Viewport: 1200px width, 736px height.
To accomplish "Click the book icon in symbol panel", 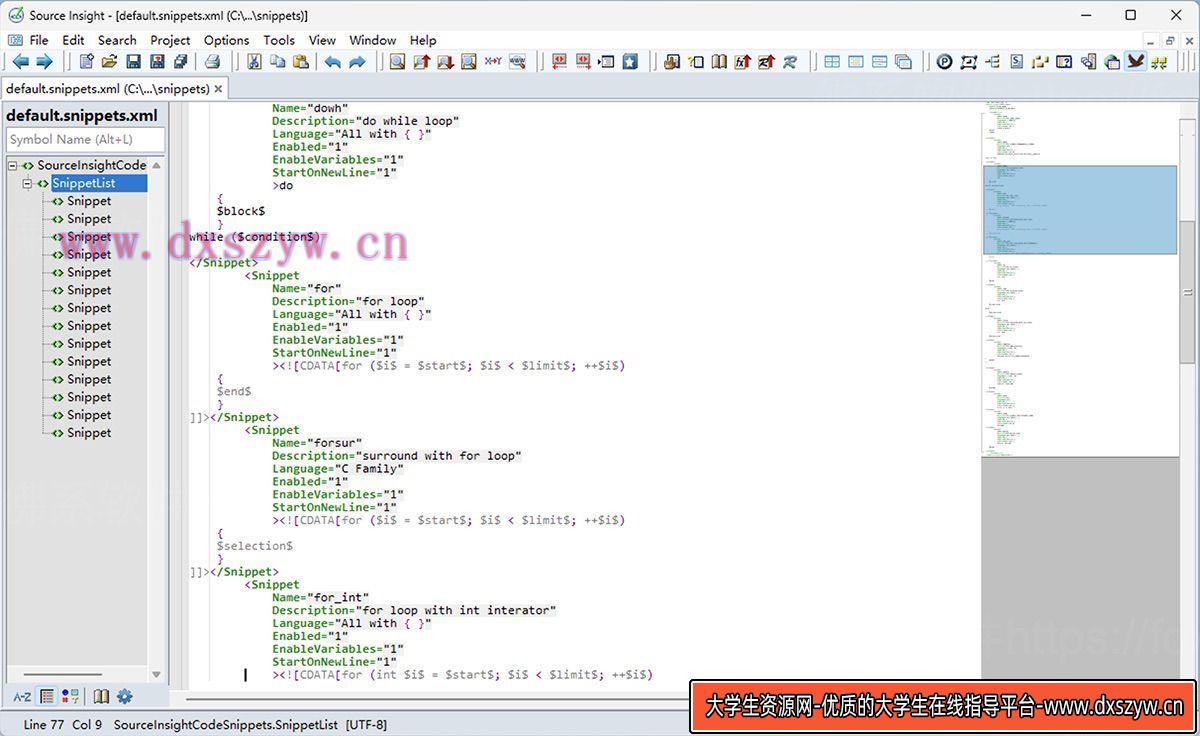I will (x=101, y=697).
